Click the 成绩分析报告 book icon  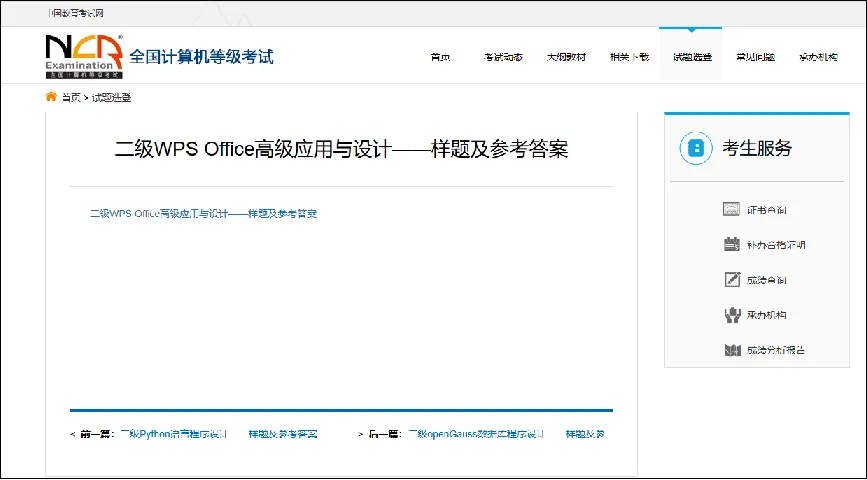click(732, 350)
